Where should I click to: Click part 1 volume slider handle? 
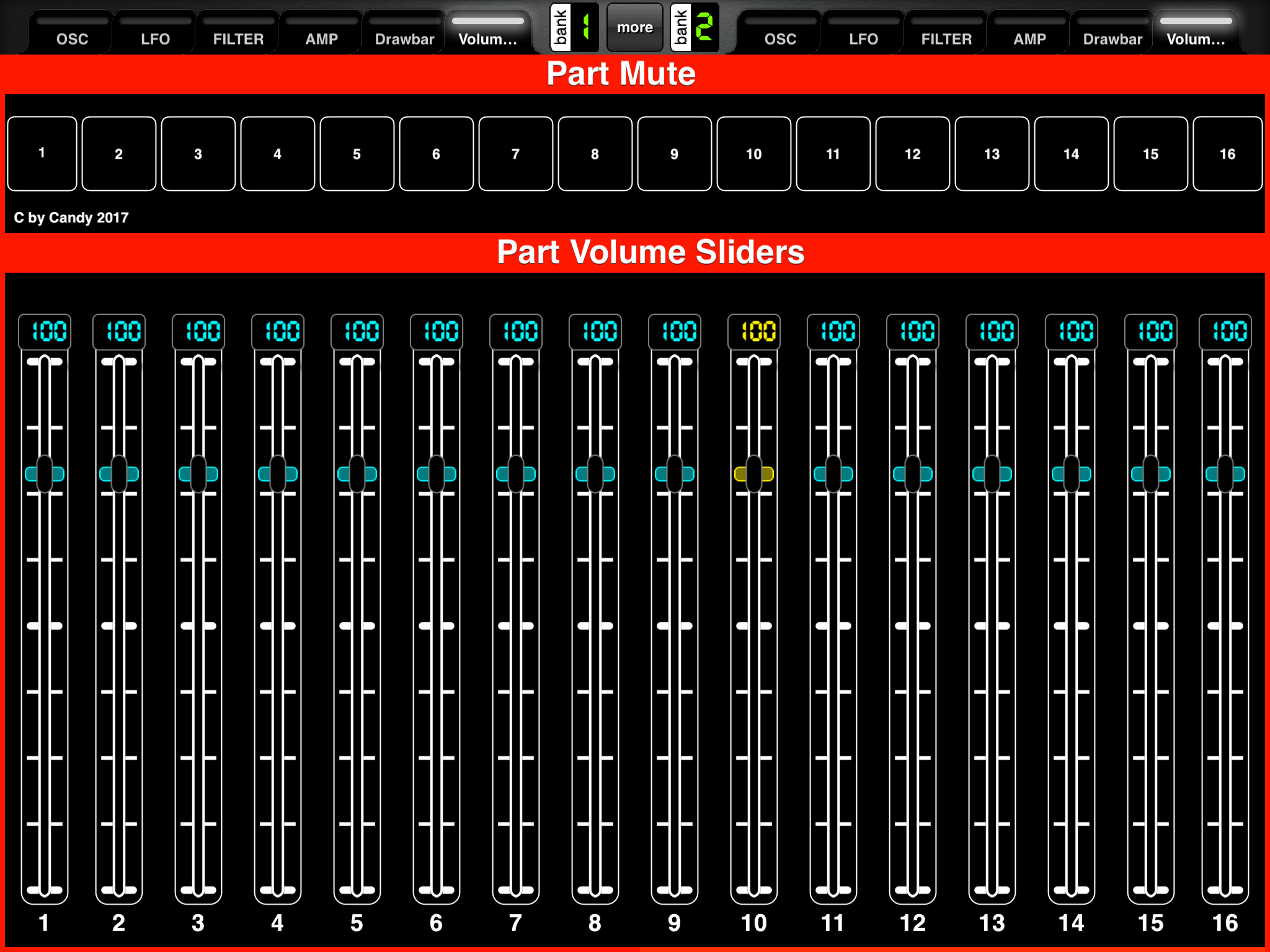(45, 474)
